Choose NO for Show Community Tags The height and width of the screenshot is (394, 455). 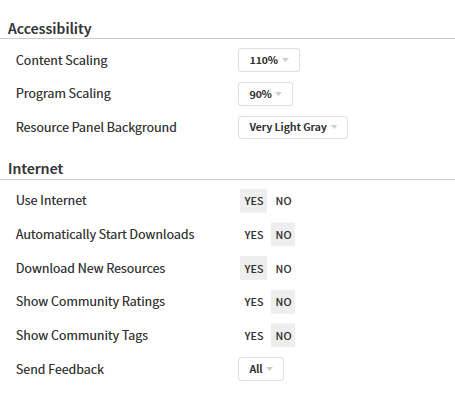click(283, 336)
